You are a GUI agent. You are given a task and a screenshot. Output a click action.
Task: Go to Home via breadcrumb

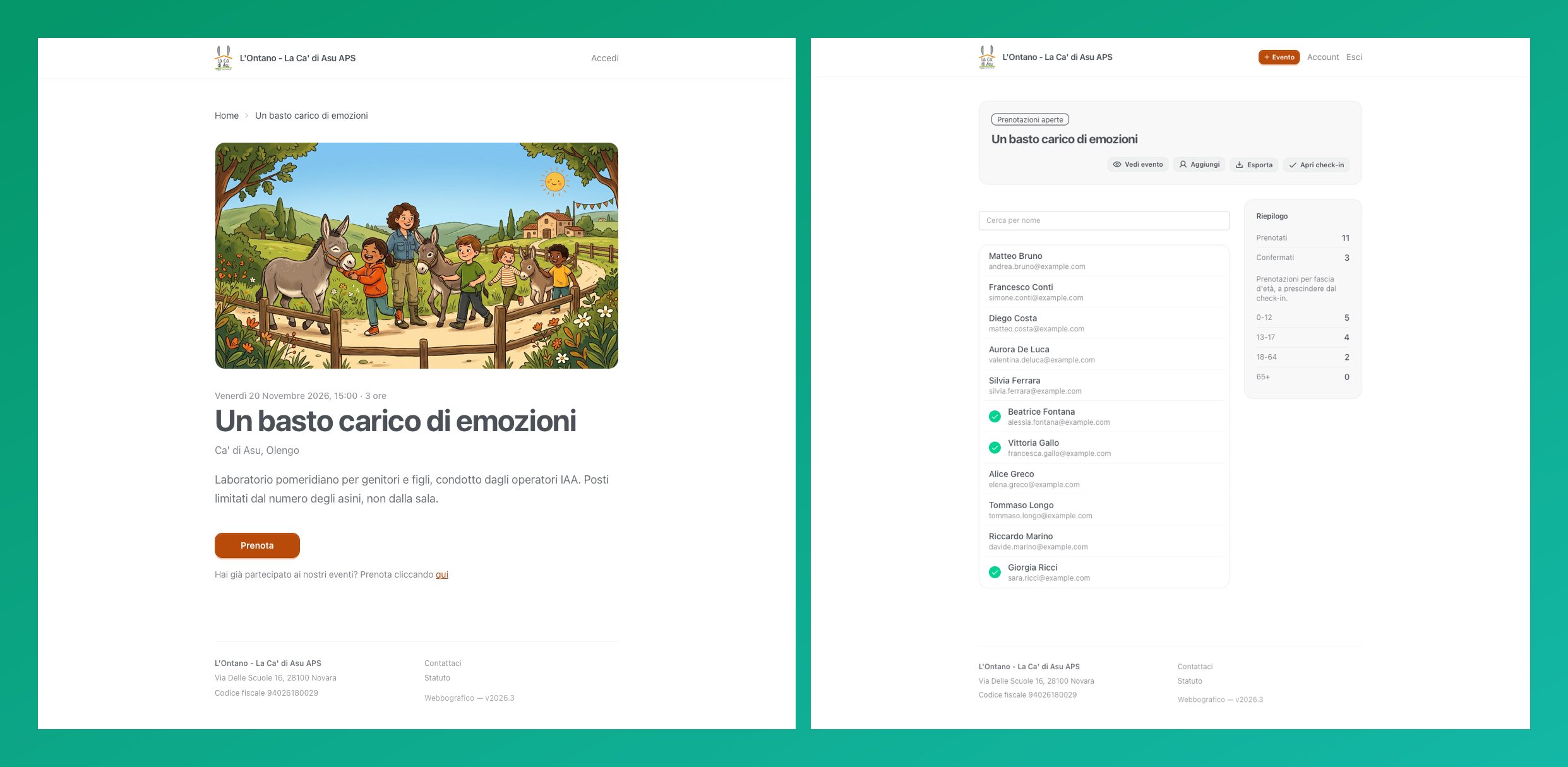(x=227, y=116)
